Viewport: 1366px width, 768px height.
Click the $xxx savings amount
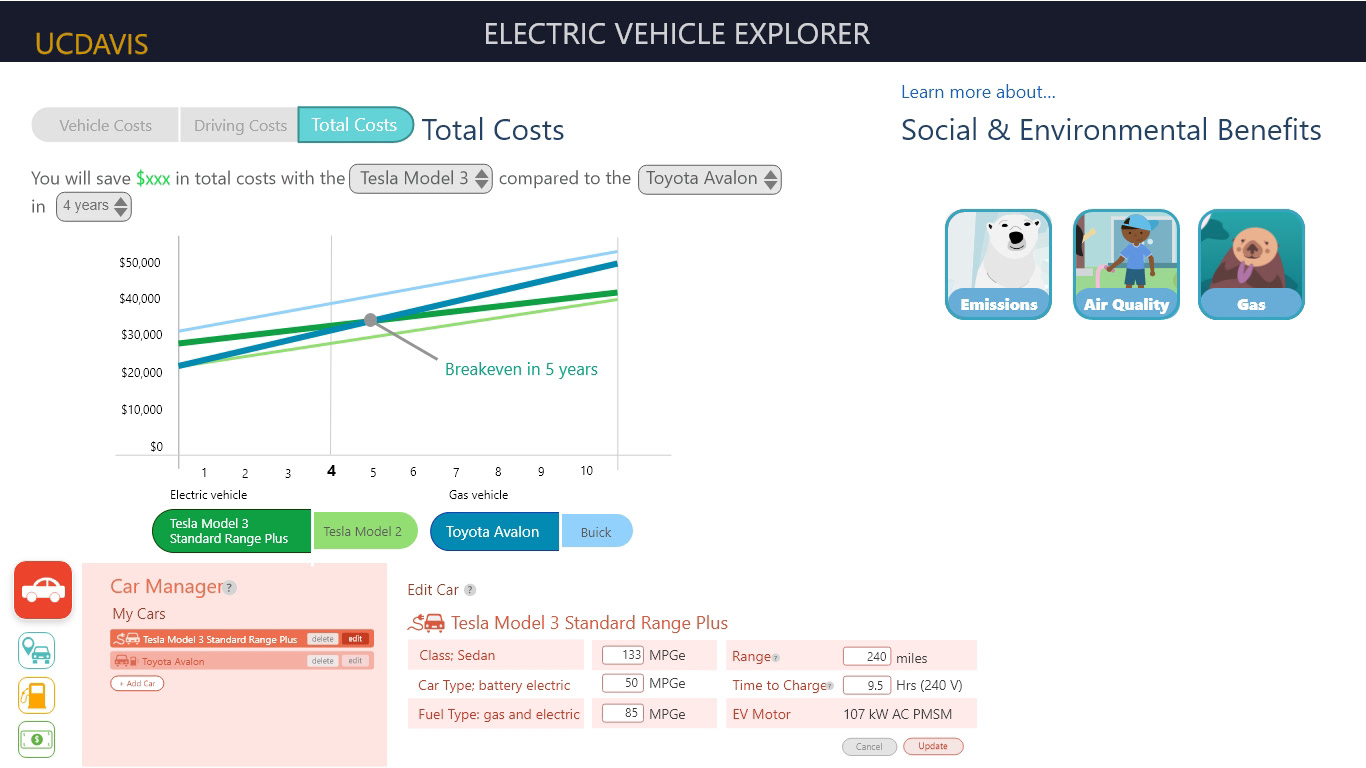click(153, 179)
